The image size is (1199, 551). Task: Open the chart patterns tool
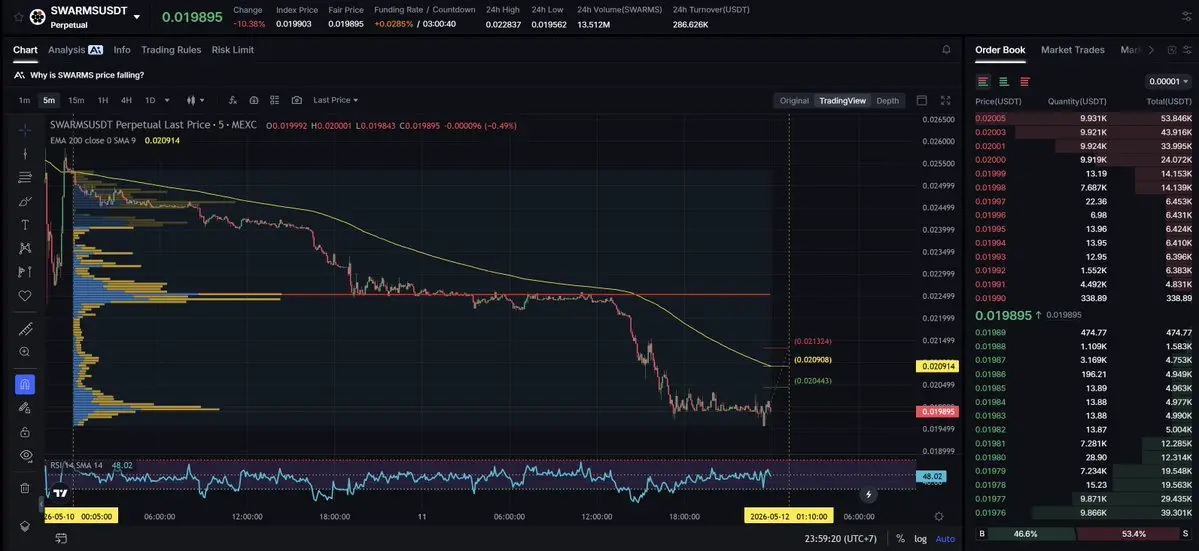point(24,248)
